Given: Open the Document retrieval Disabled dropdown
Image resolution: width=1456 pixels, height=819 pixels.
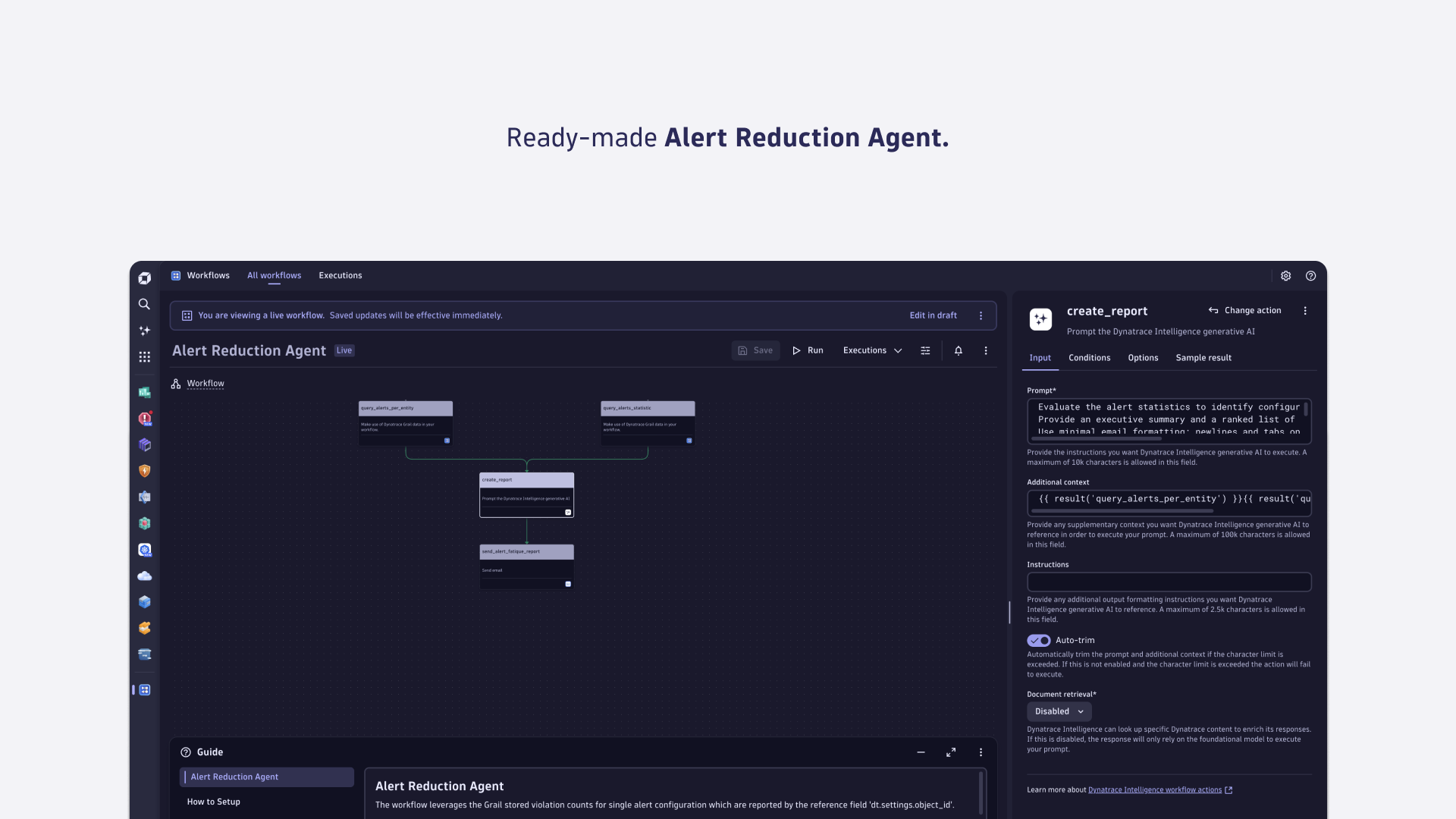Looking at the screenshot, I should point(1059,711).
